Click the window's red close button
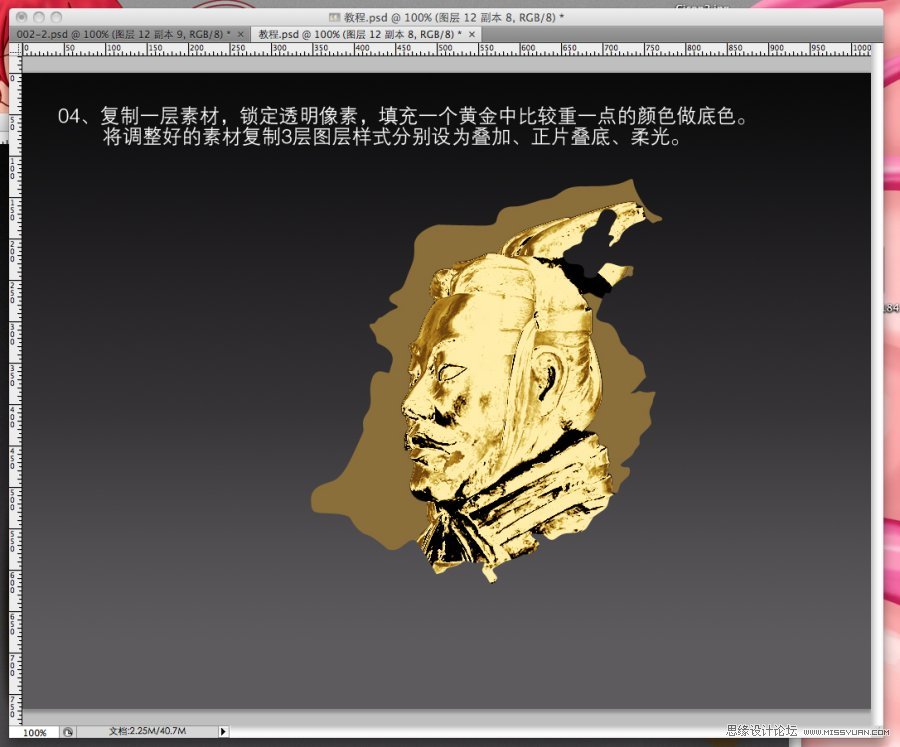900x747 pixels. point(22,17)
